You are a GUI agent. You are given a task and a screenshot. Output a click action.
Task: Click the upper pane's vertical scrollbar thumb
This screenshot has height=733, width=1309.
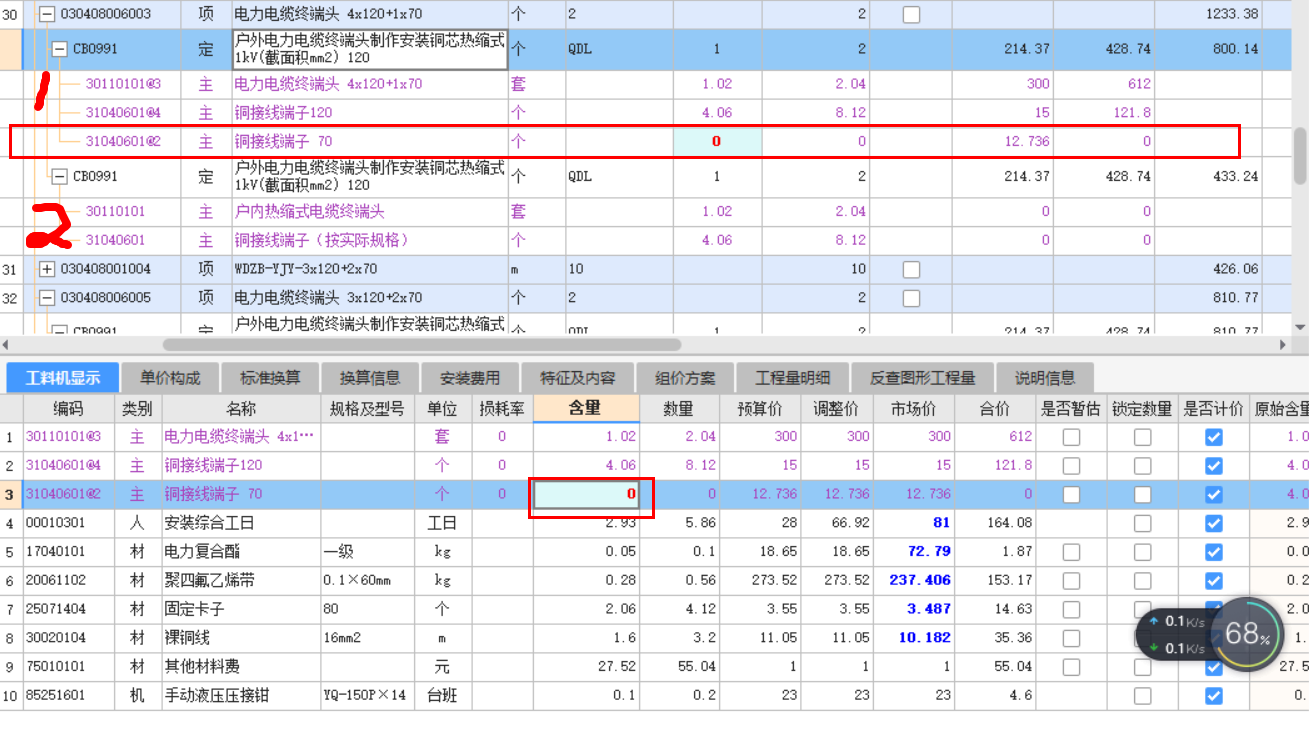coord(1300,155)
